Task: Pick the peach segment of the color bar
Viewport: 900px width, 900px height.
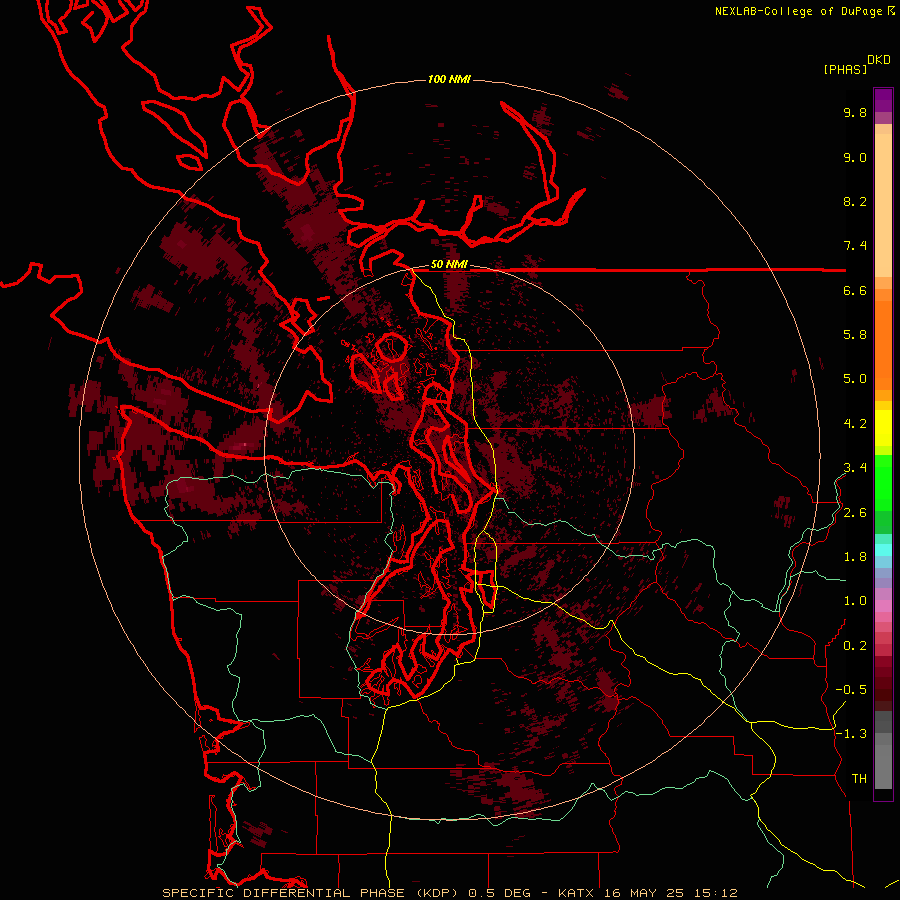Action: click(x=883, y=205)
